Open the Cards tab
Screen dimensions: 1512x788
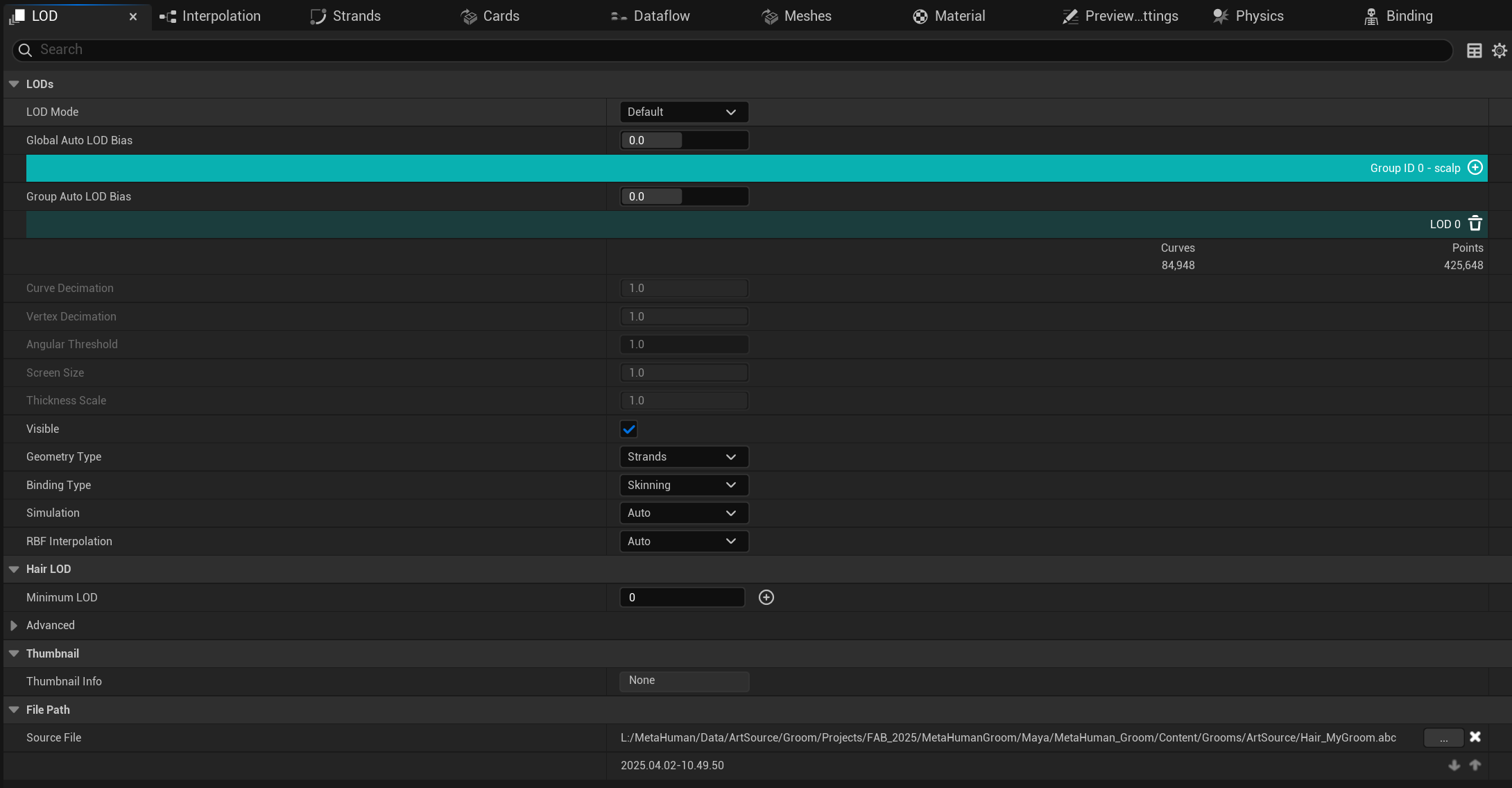(x=490, y=17)
